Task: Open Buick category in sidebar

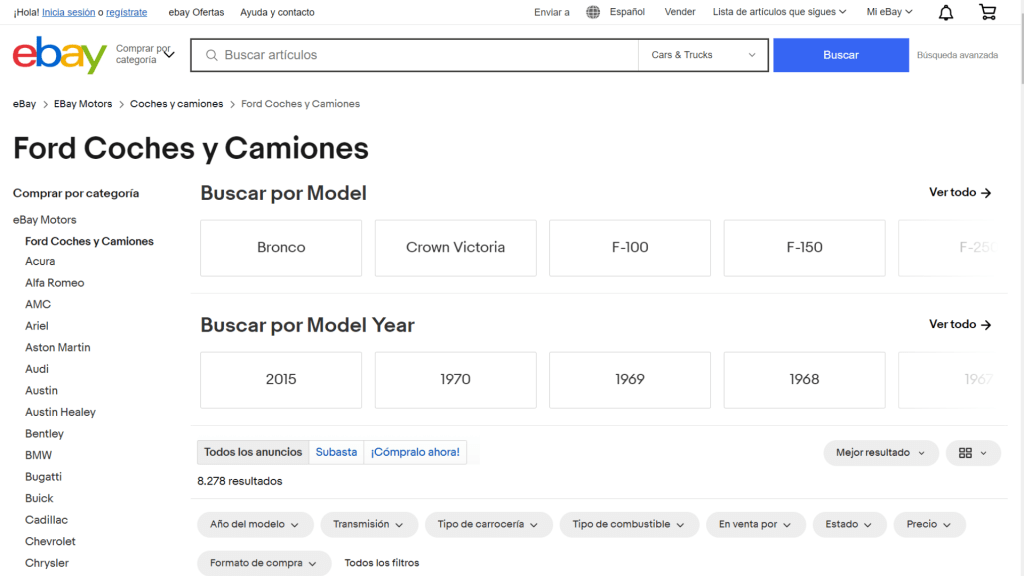Action: [39, 498]
